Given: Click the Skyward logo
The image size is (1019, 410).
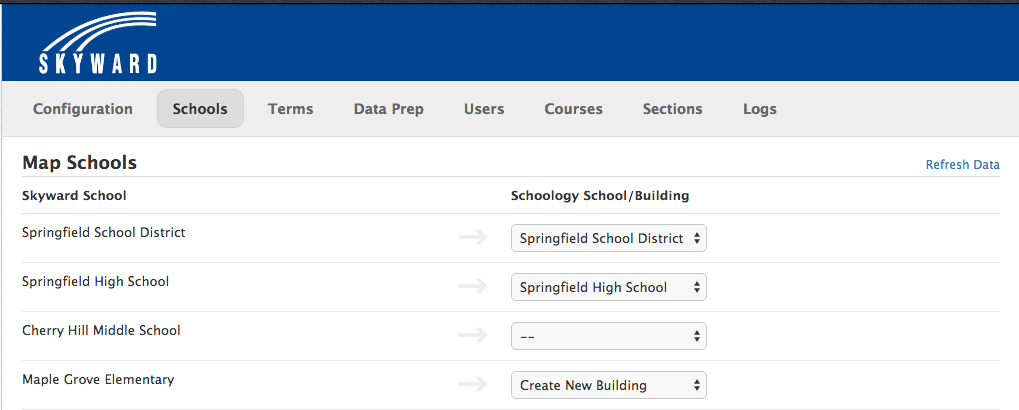Looking at the screenshot, I should (x=97, y=48).
